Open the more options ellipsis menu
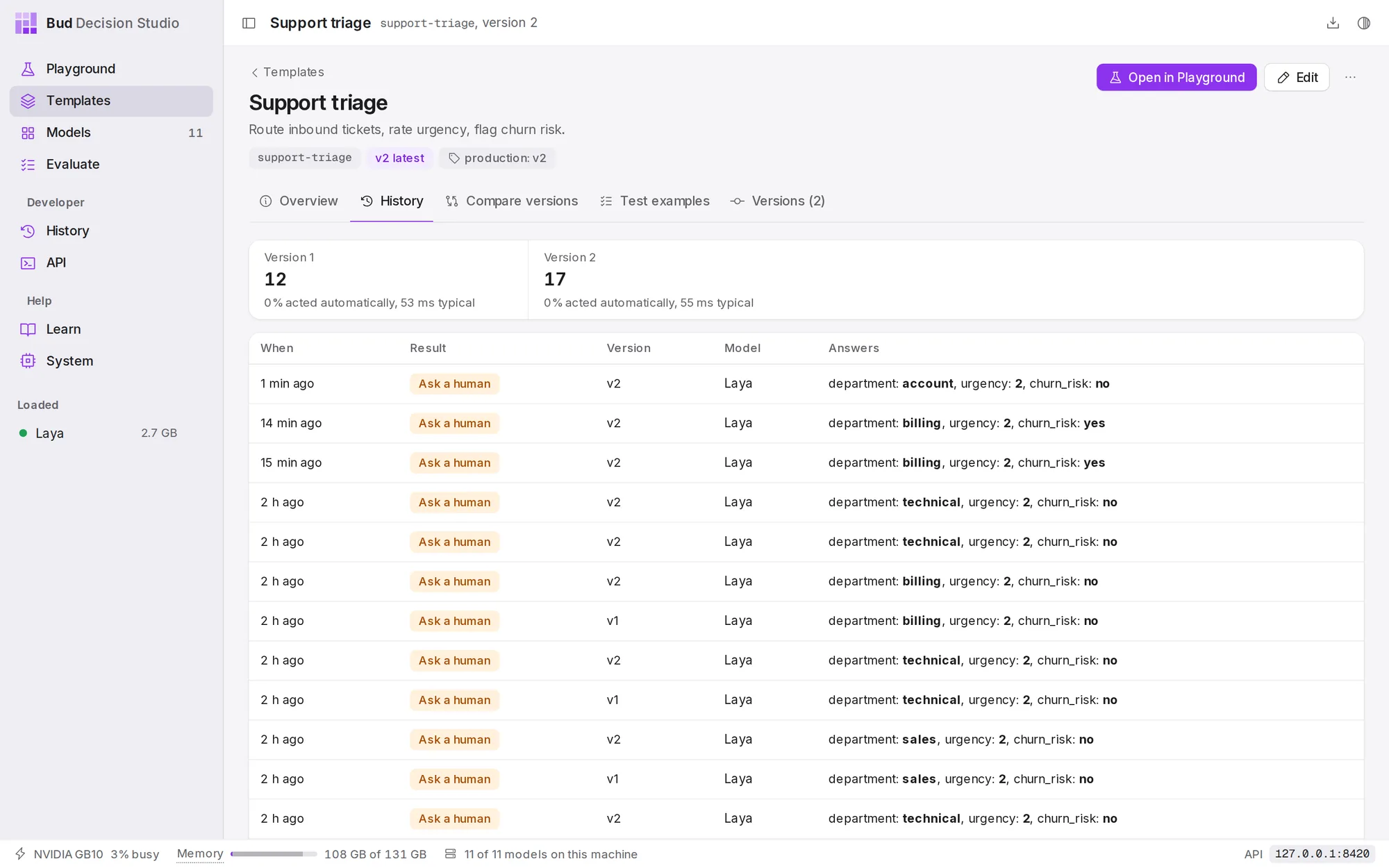This screenshot has height=868, width=1389. coord(1350,77)
